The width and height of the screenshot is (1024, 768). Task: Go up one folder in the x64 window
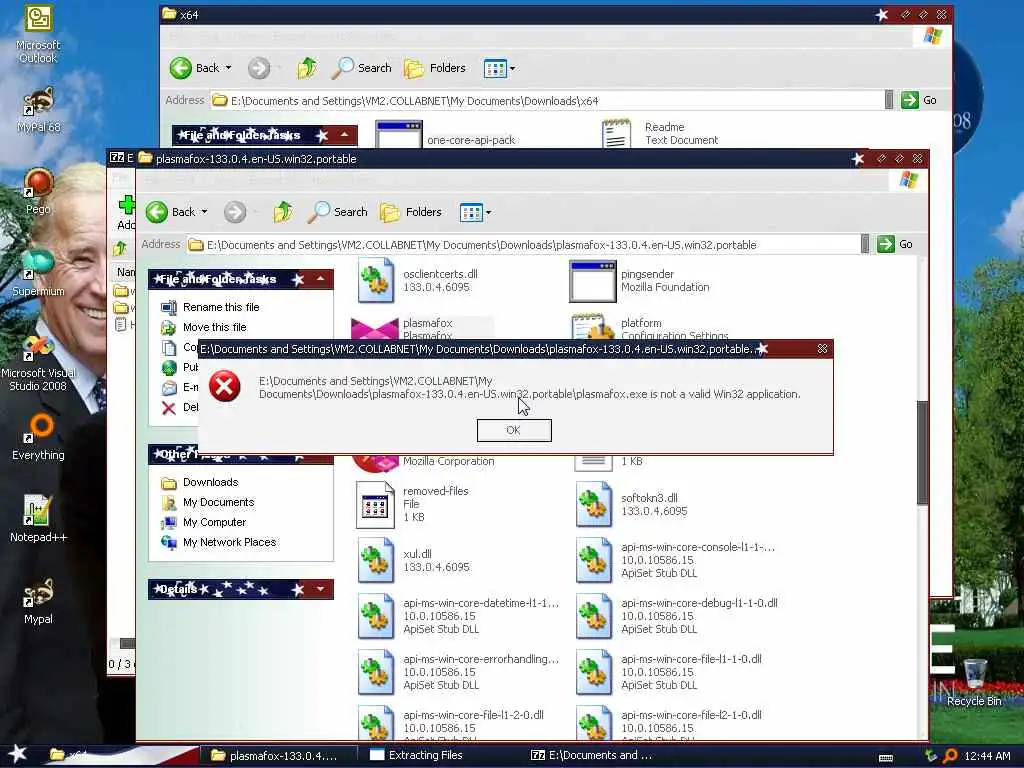click(307, 68)
